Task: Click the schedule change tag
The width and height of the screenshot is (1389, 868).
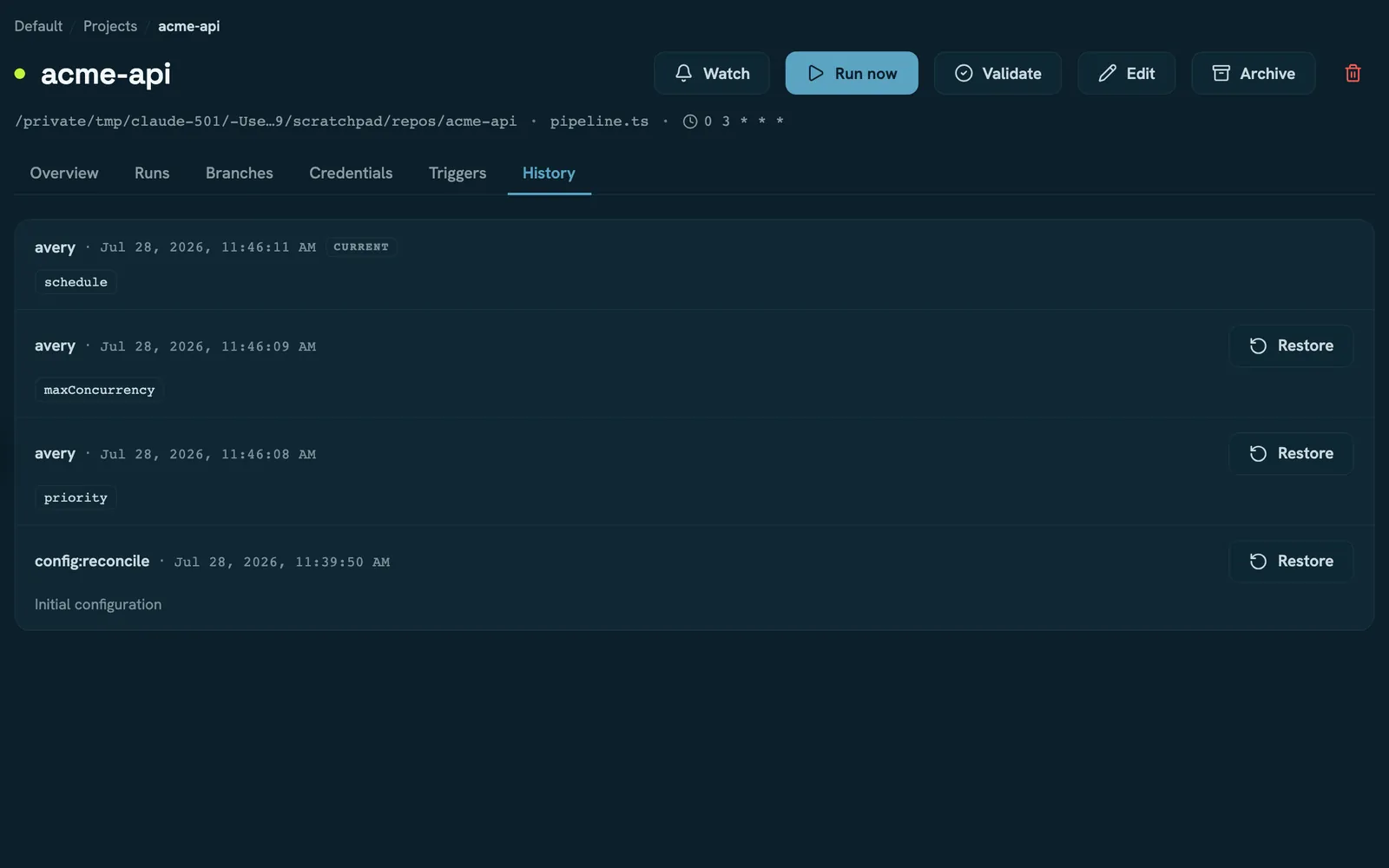Action: [x=76, y=282]
